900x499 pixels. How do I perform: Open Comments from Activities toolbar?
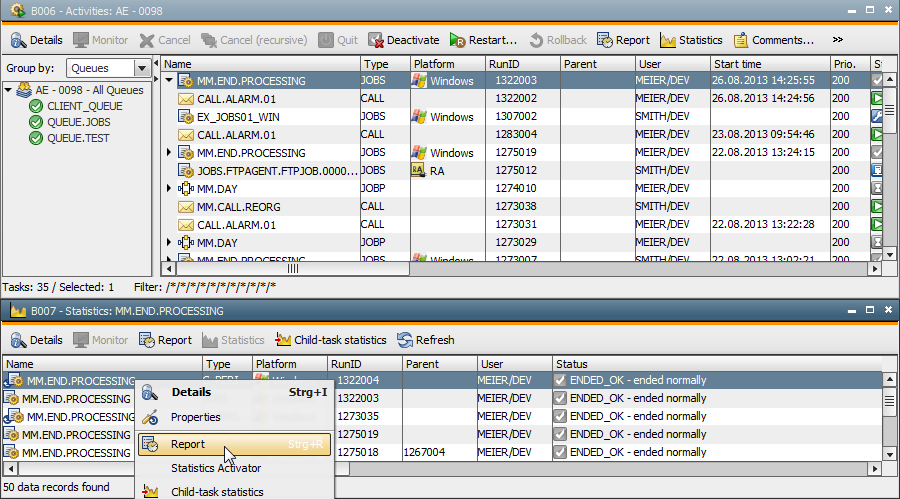pos(774,40)
